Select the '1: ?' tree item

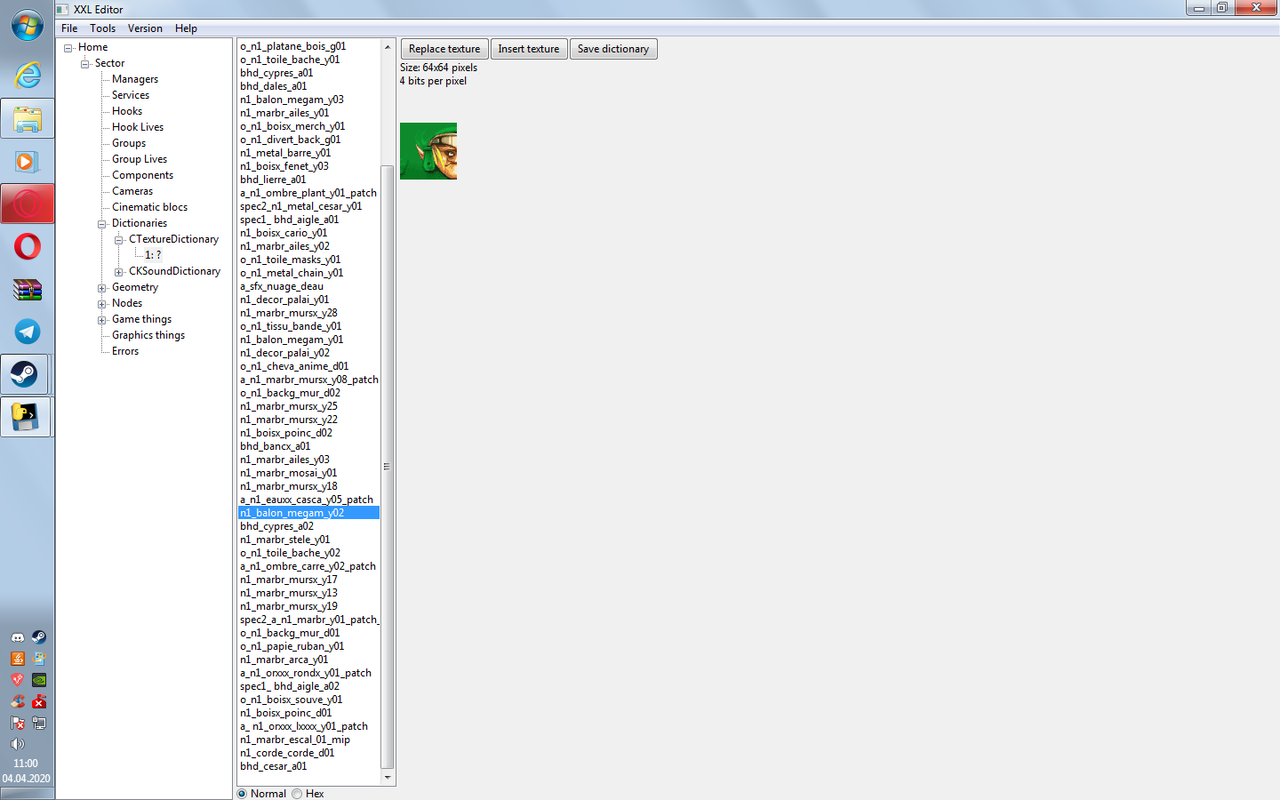point(154,255)
